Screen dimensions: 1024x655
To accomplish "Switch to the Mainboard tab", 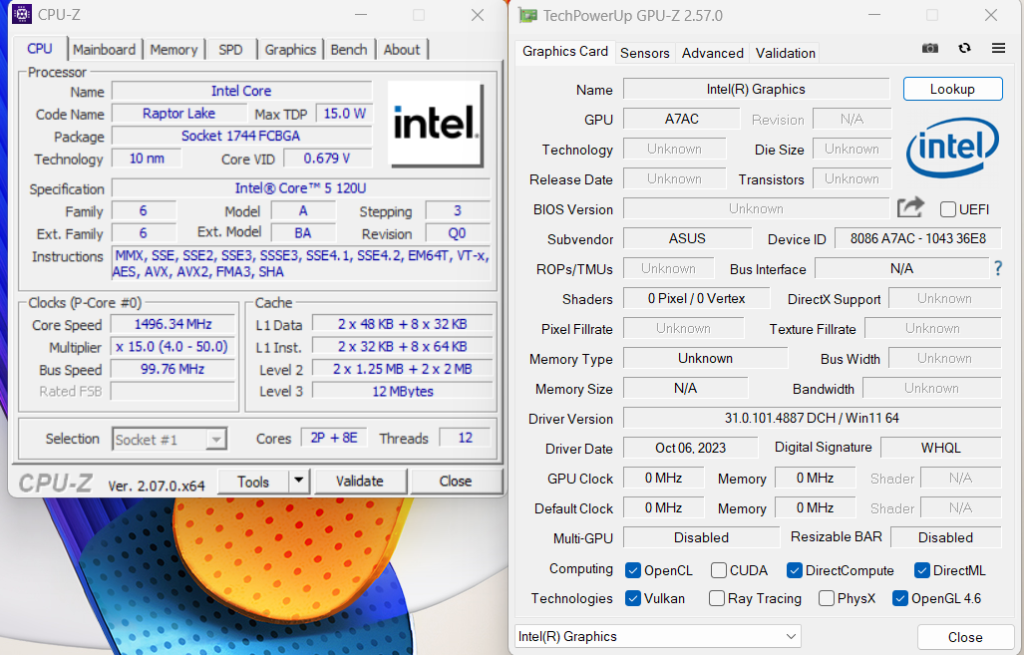I will [x=104, y=49].
